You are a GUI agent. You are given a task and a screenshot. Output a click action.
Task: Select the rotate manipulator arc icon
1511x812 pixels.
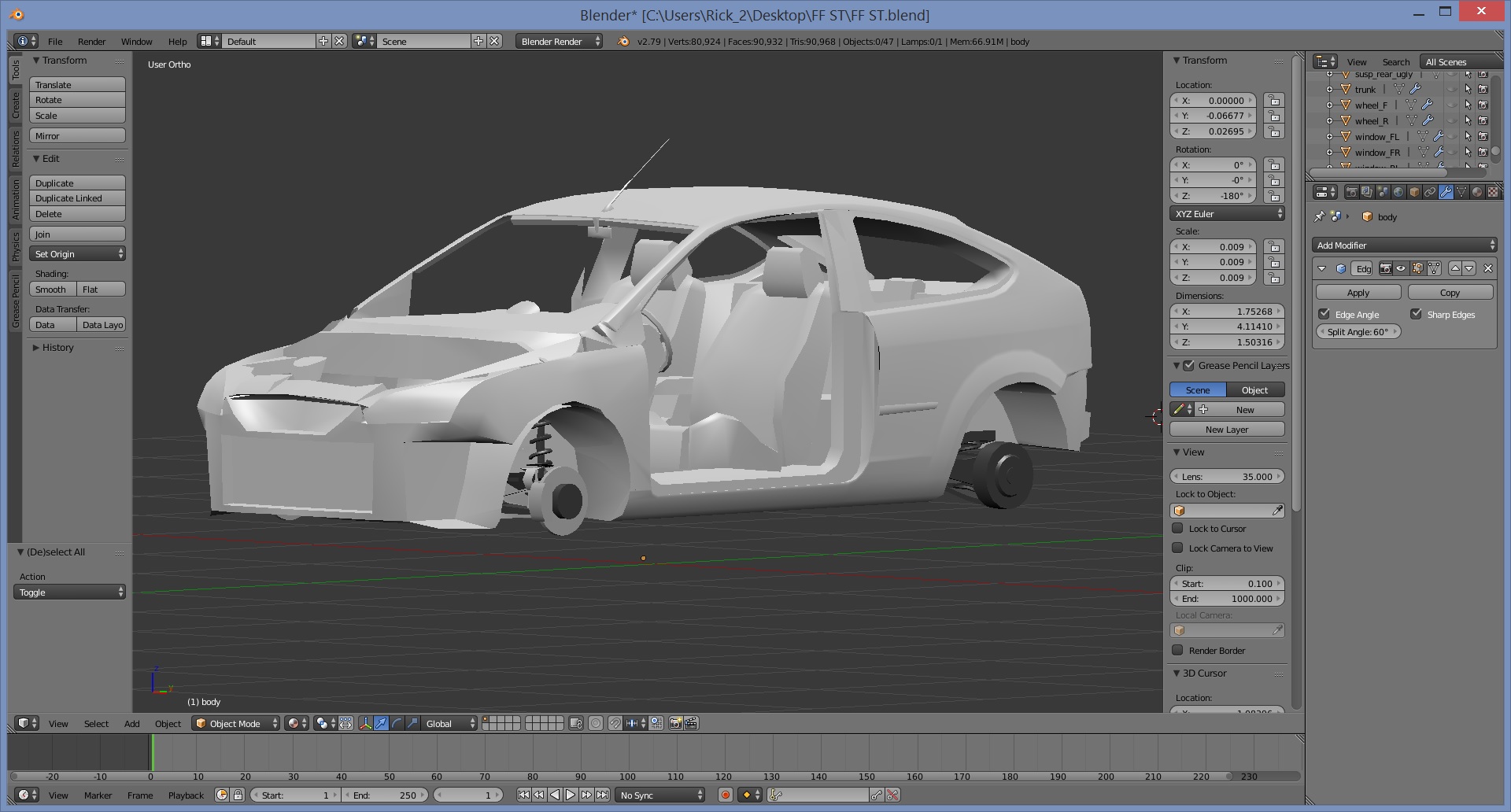pos(397,723)
